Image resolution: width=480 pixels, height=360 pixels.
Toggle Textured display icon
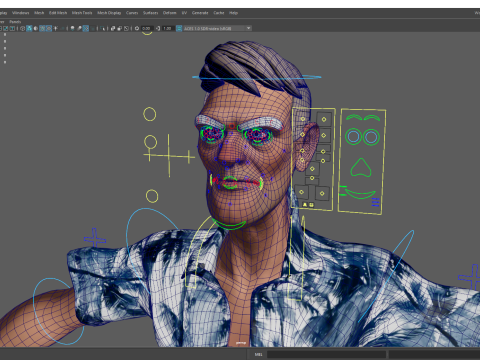(x=49, y=28)
